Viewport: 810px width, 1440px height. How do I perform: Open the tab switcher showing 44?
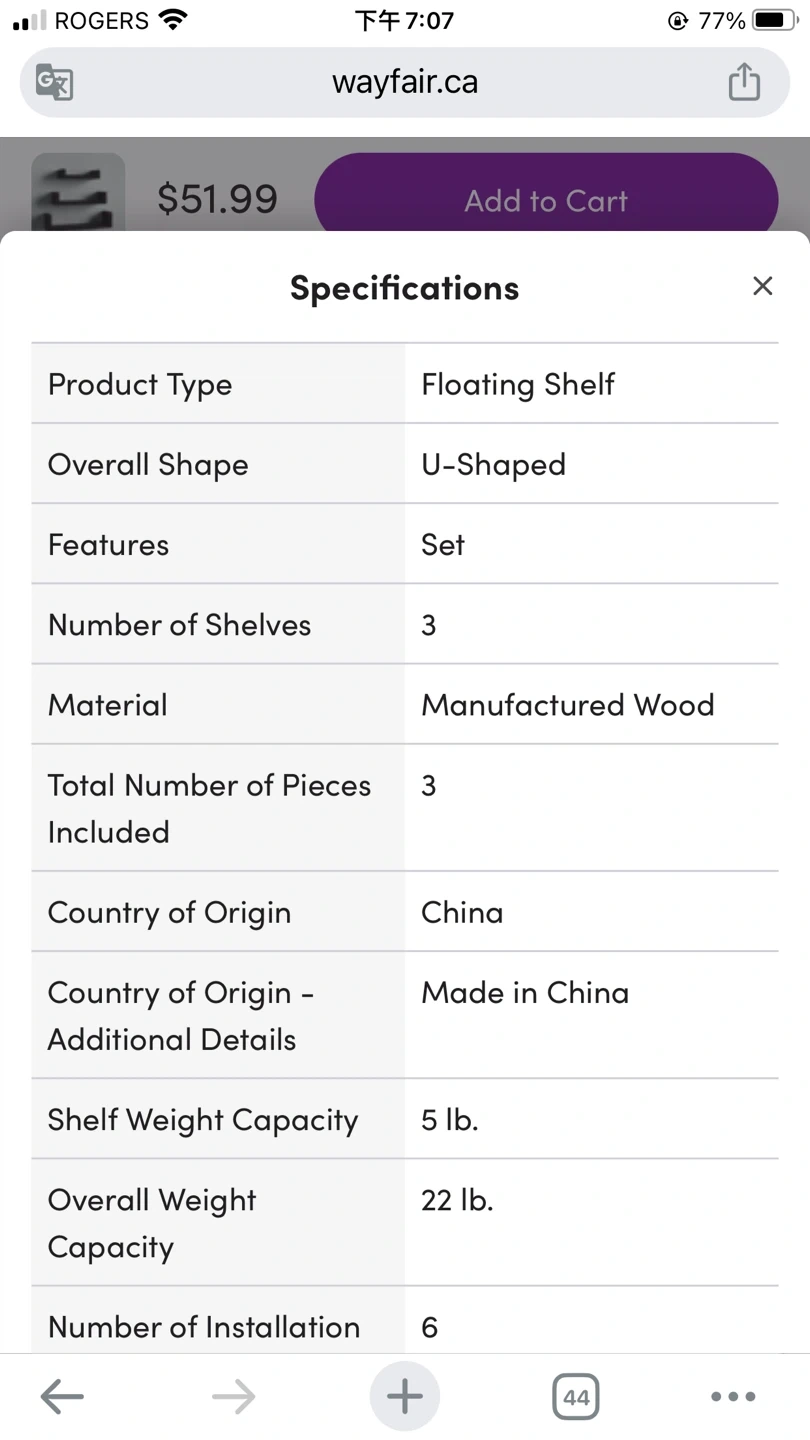click(576, 1396)
